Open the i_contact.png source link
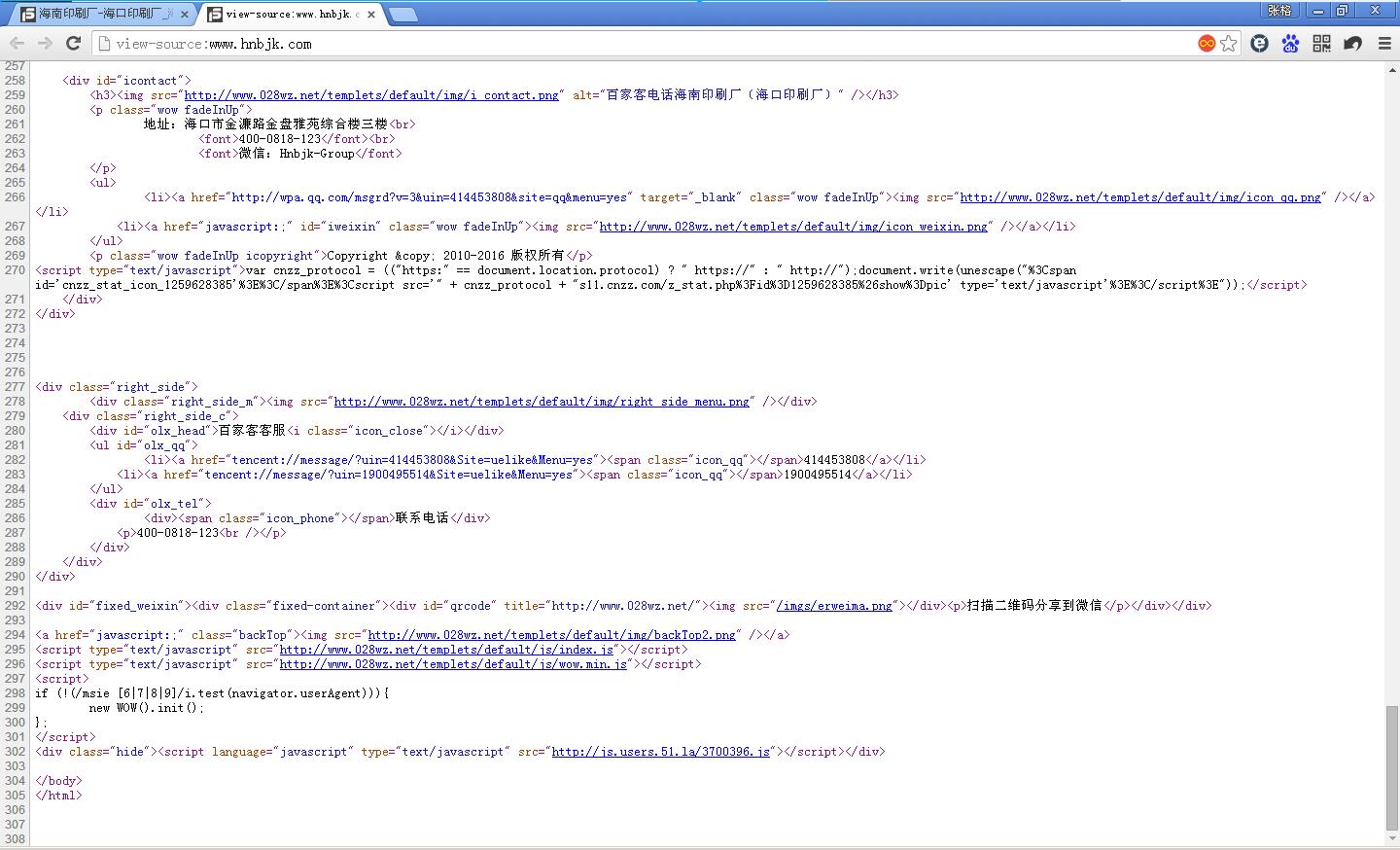Screen dimensions: 1400x850 click(371, 95)
